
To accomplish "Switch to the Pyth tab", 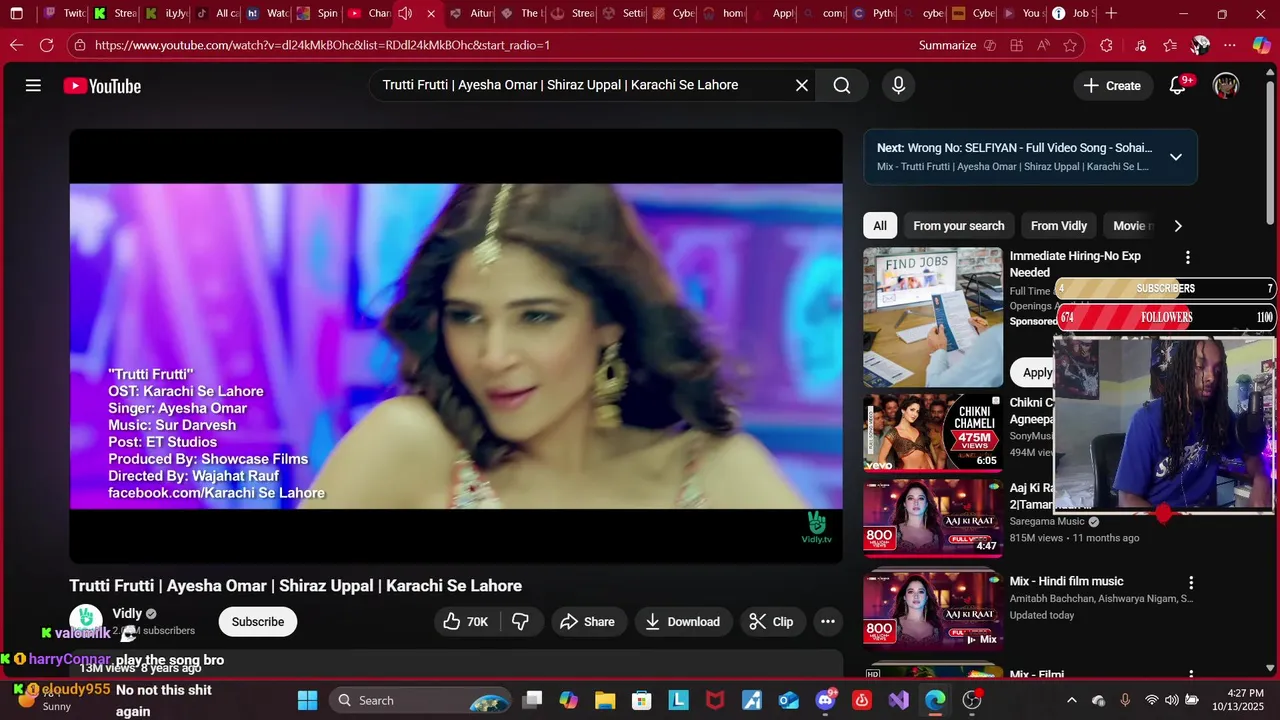I will pos(871,14).
